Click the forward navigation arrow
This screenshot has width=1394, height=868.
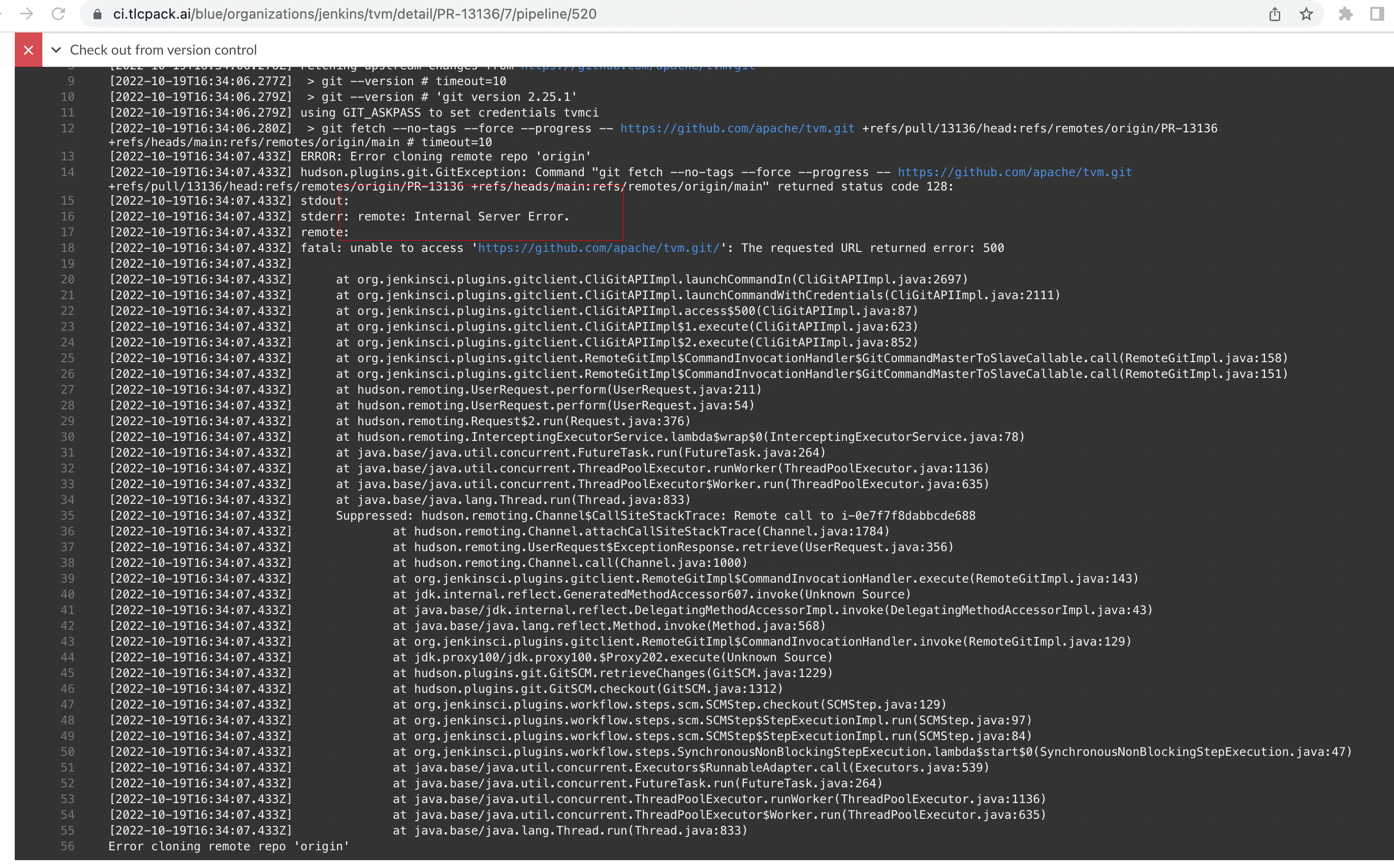coord(27,14)
